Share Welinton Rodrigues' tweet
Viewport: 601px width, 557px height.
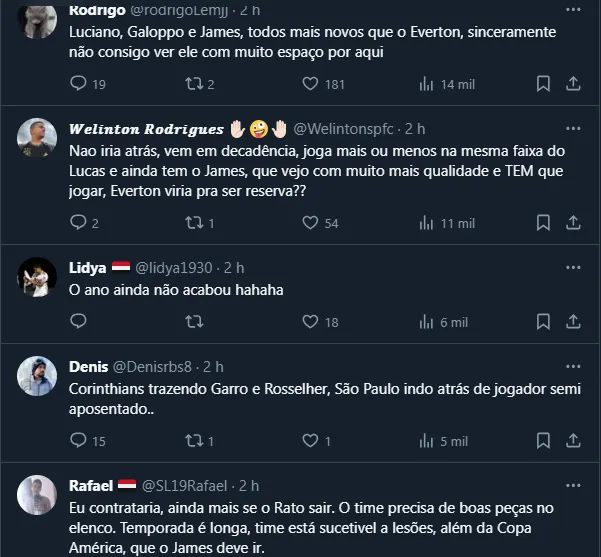[574, 223]
